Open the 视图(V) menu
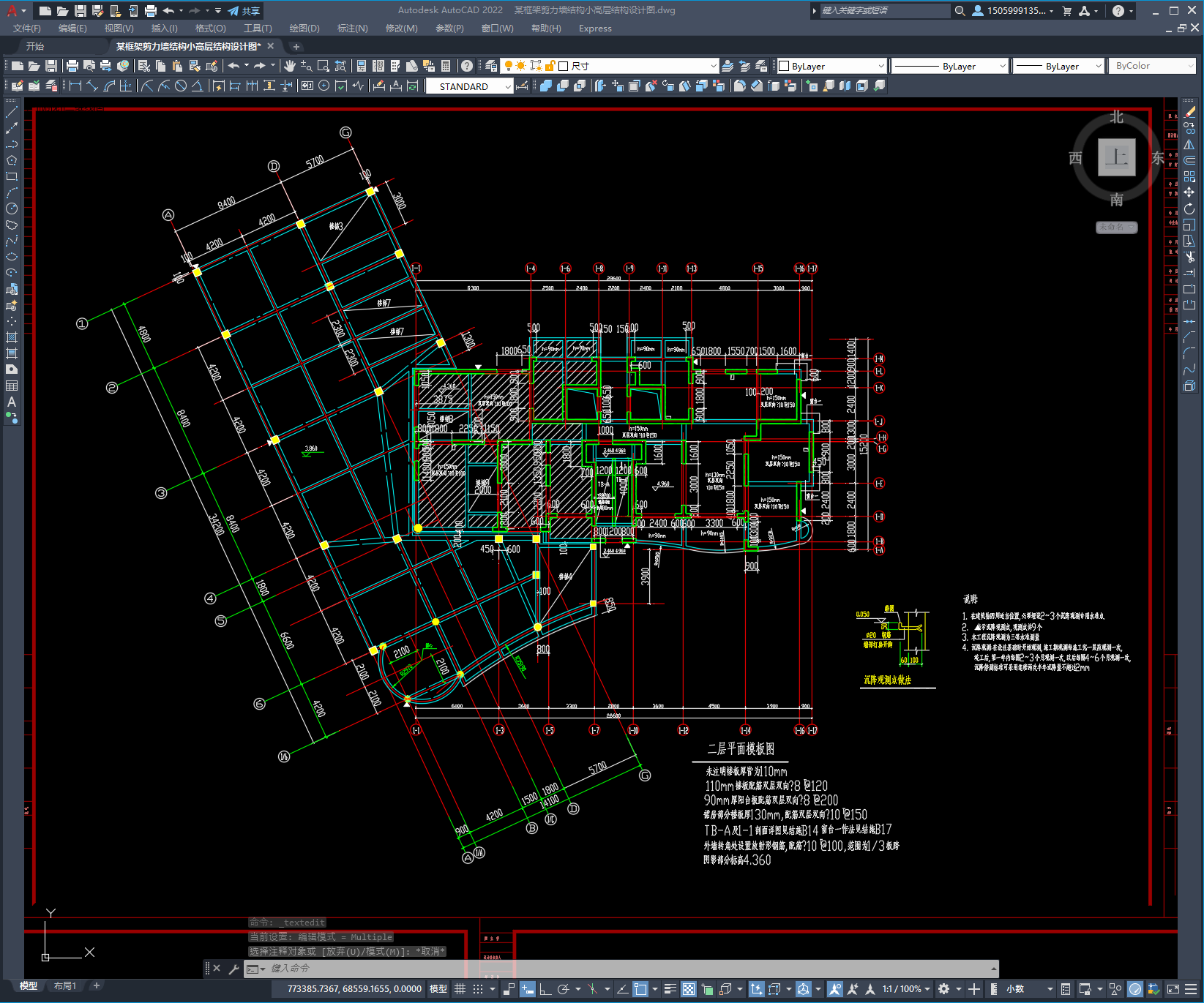Image resolution: width=1204 pixels, height=1003 pixels. 119,29
